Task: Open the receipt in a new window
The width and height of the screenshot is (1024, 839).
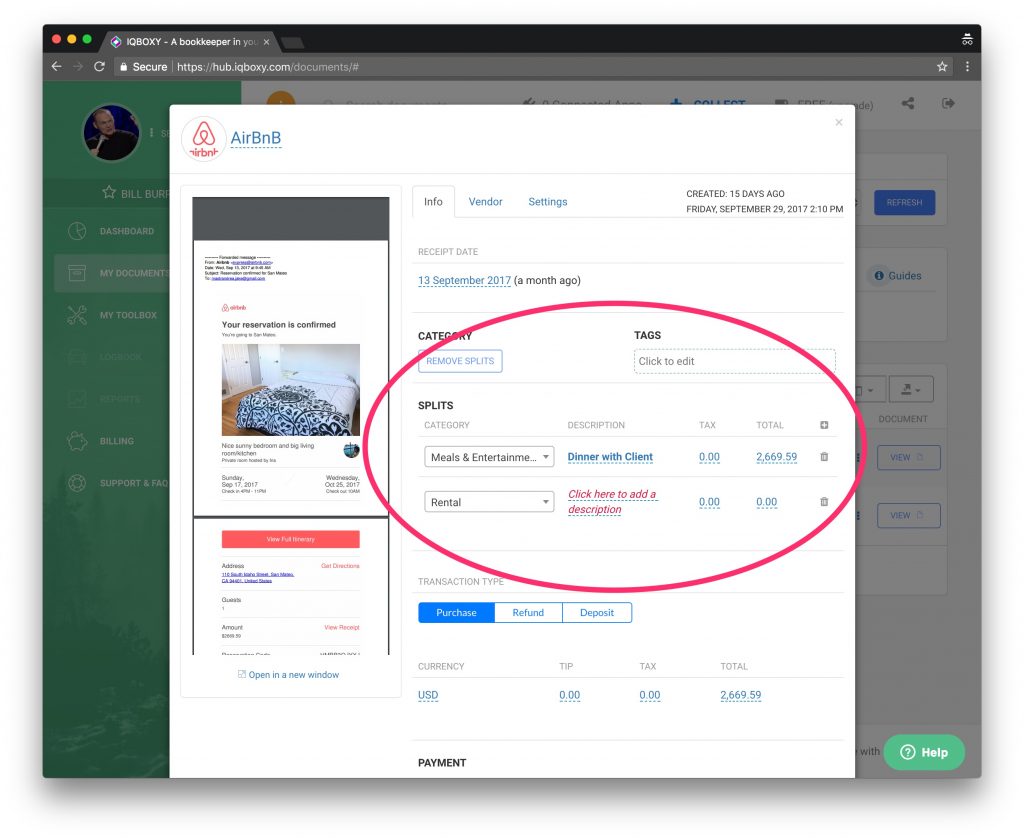Action: point(291,674)
